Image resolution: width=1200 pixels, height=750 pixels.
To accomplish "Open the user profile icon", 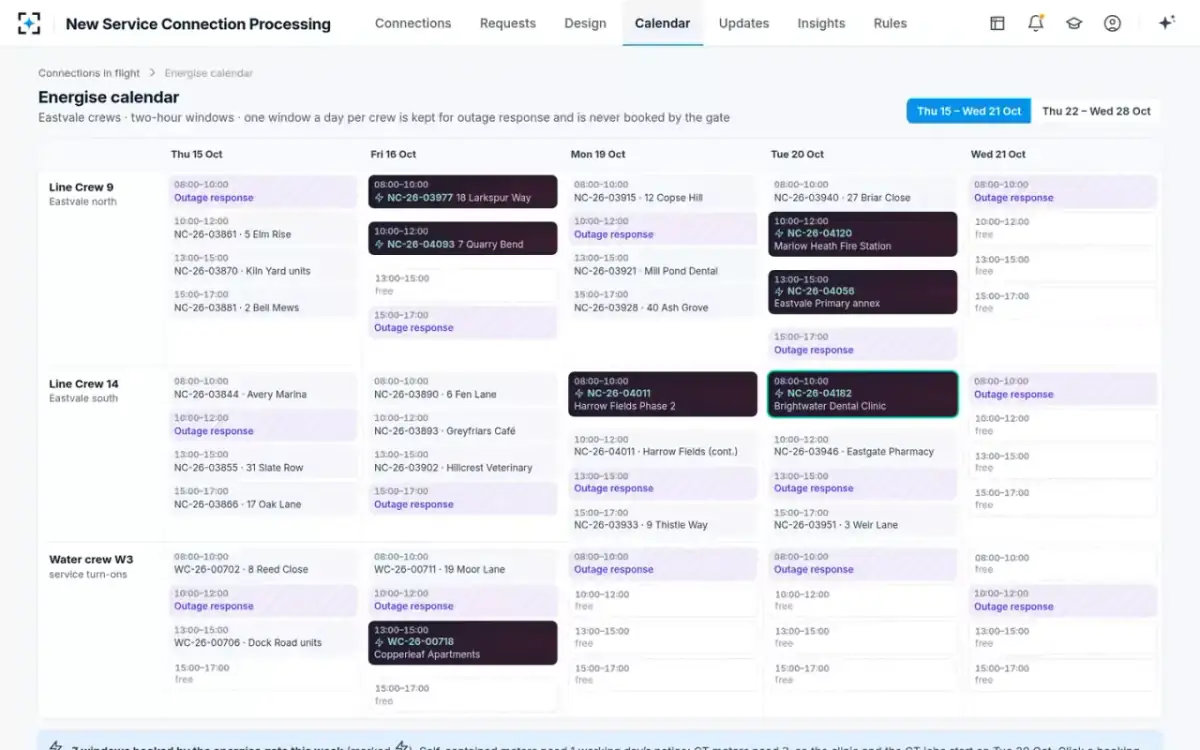I will coord(1112,23).
